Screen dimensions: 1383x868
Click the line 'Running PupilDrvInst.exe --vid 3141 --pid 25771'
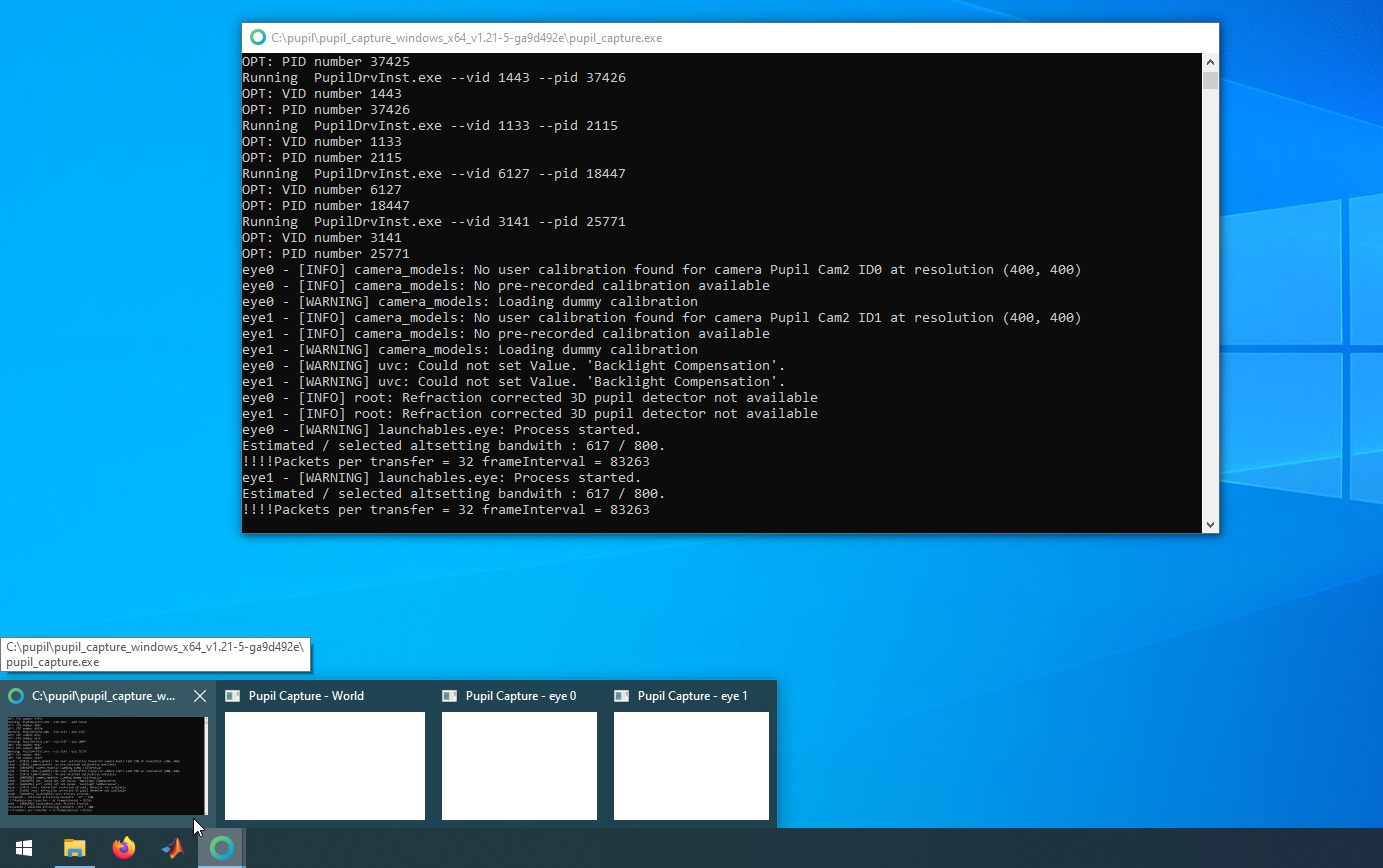pos(434,221)
